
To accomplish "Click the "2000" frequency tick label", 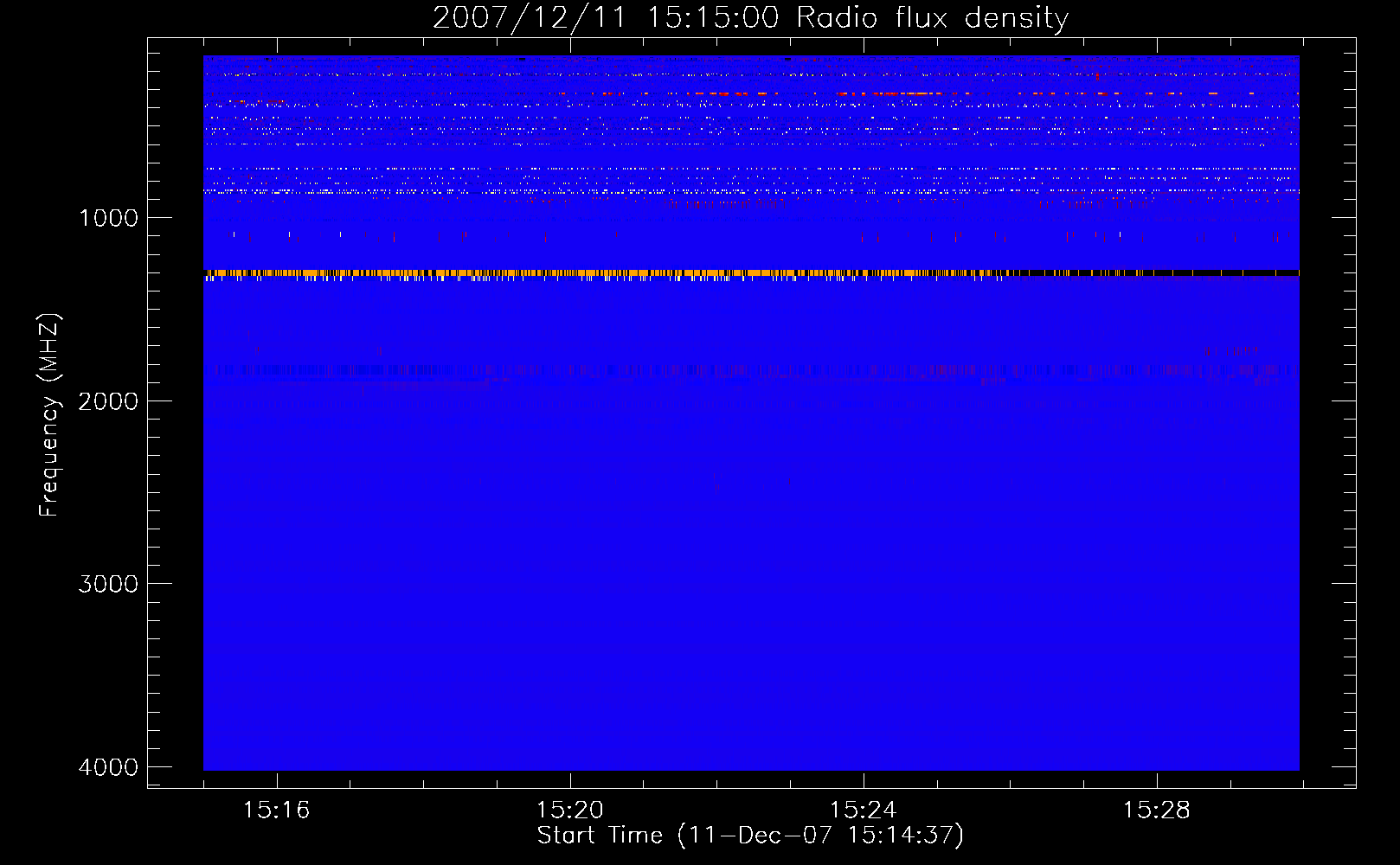I will [108, 400].
